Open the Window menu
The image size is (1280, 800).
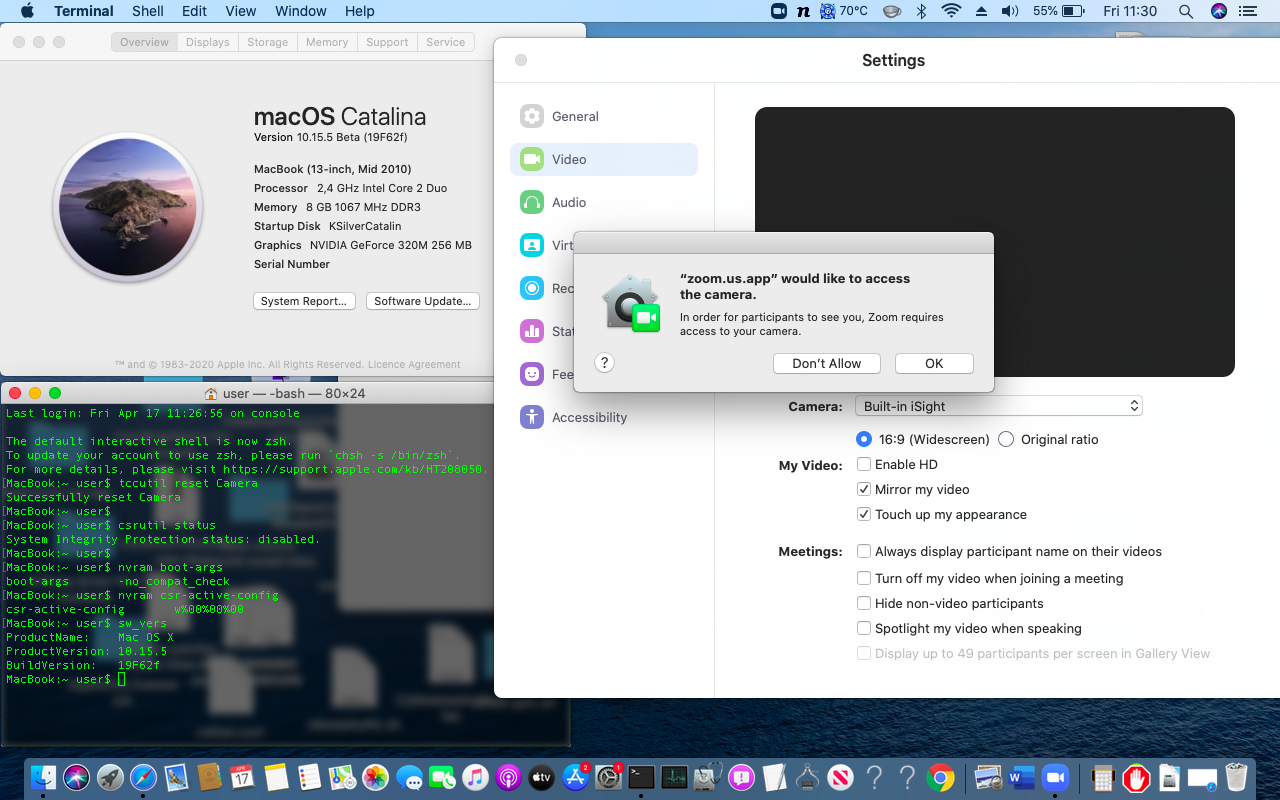(300, 11)
